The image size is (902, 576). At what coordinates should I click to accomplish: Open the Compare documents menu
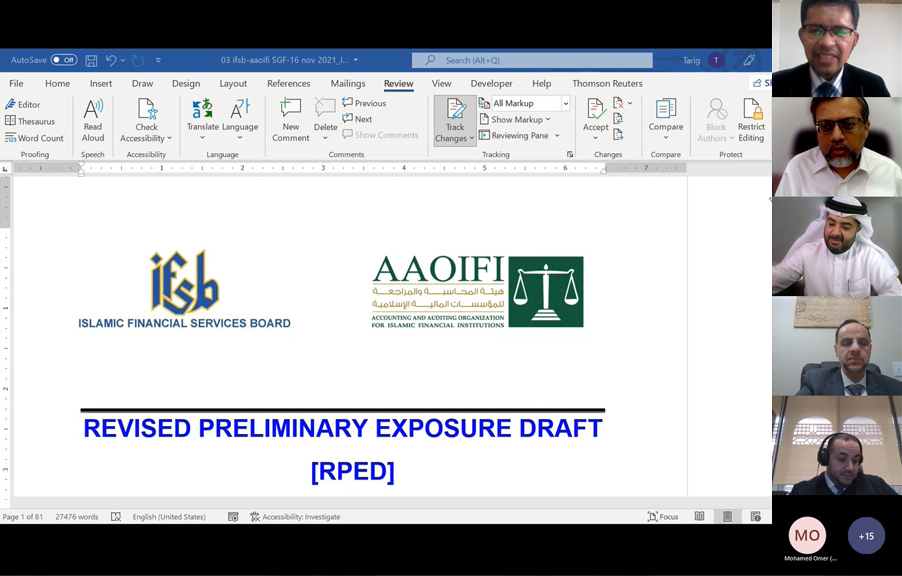pos(666,120)
